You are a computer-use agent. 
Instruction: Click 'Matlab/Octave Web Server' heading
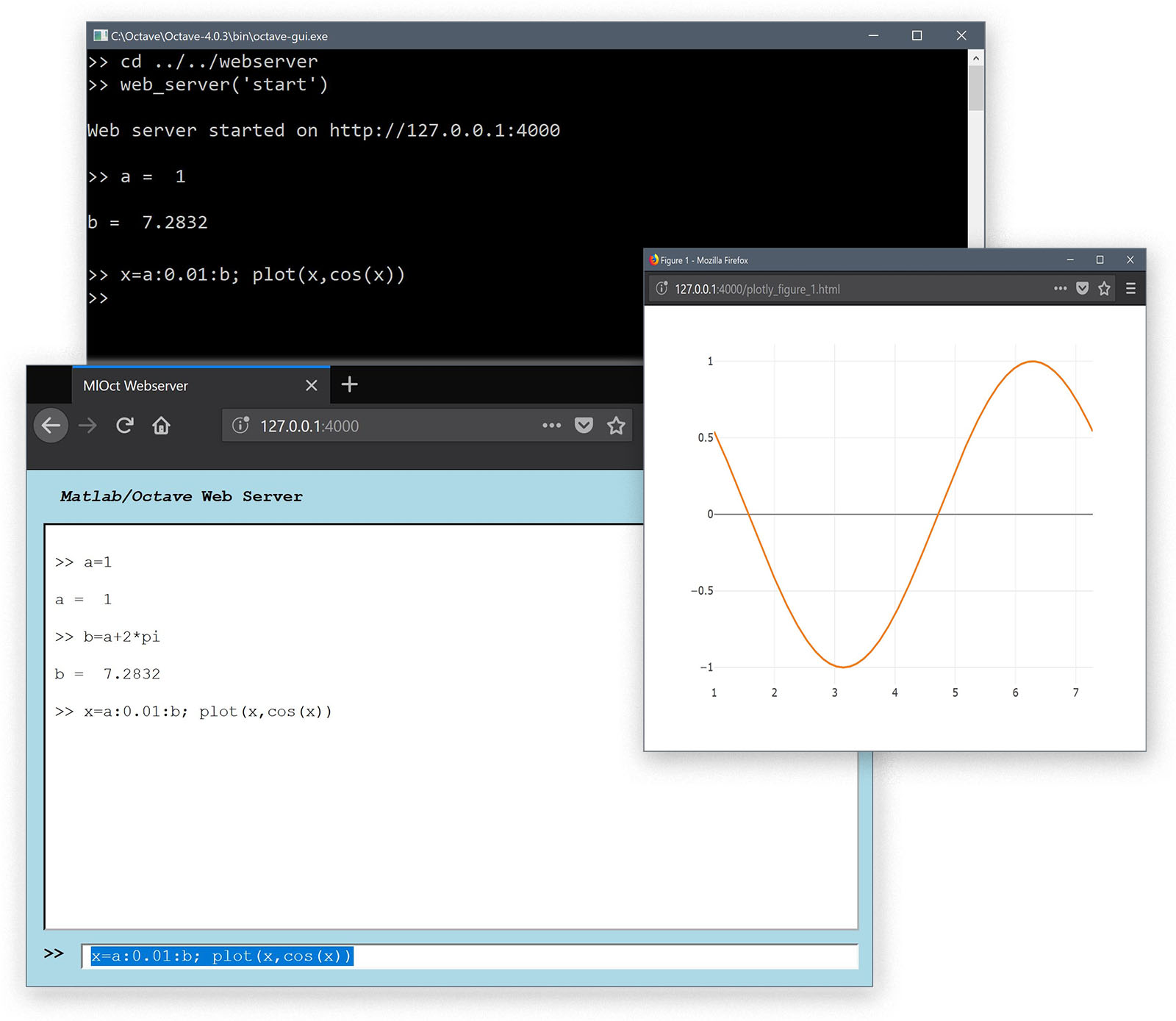point(182,496)
